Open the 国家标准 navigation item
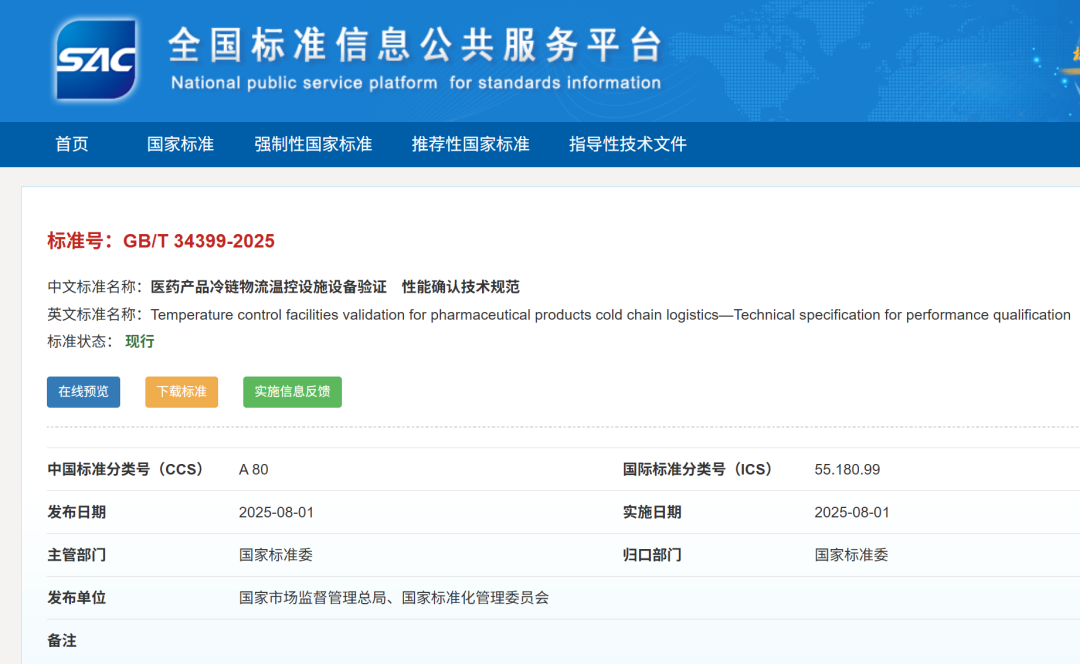 [180, 144]
